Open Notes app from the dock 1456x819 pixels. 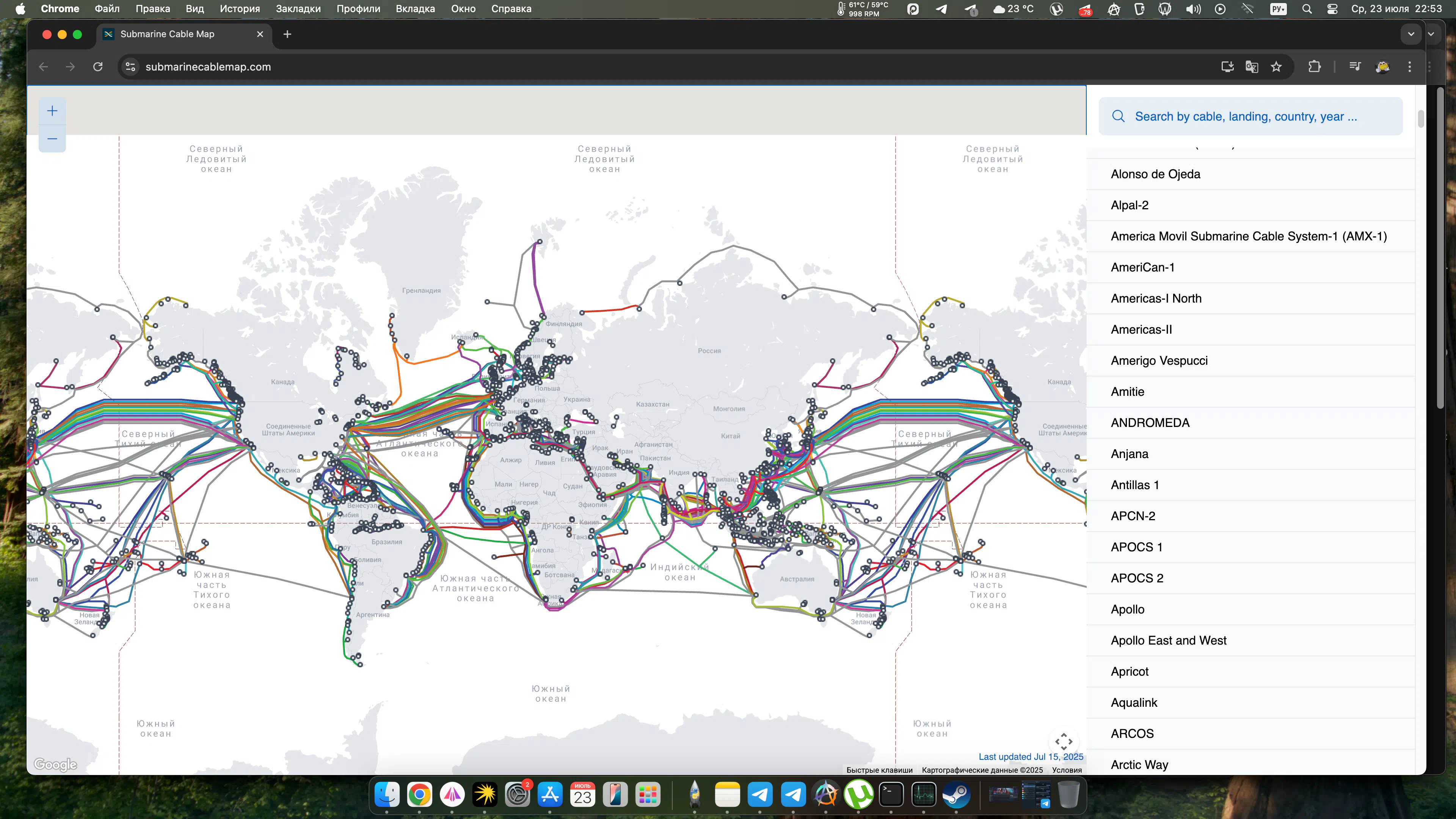[728, 795]
